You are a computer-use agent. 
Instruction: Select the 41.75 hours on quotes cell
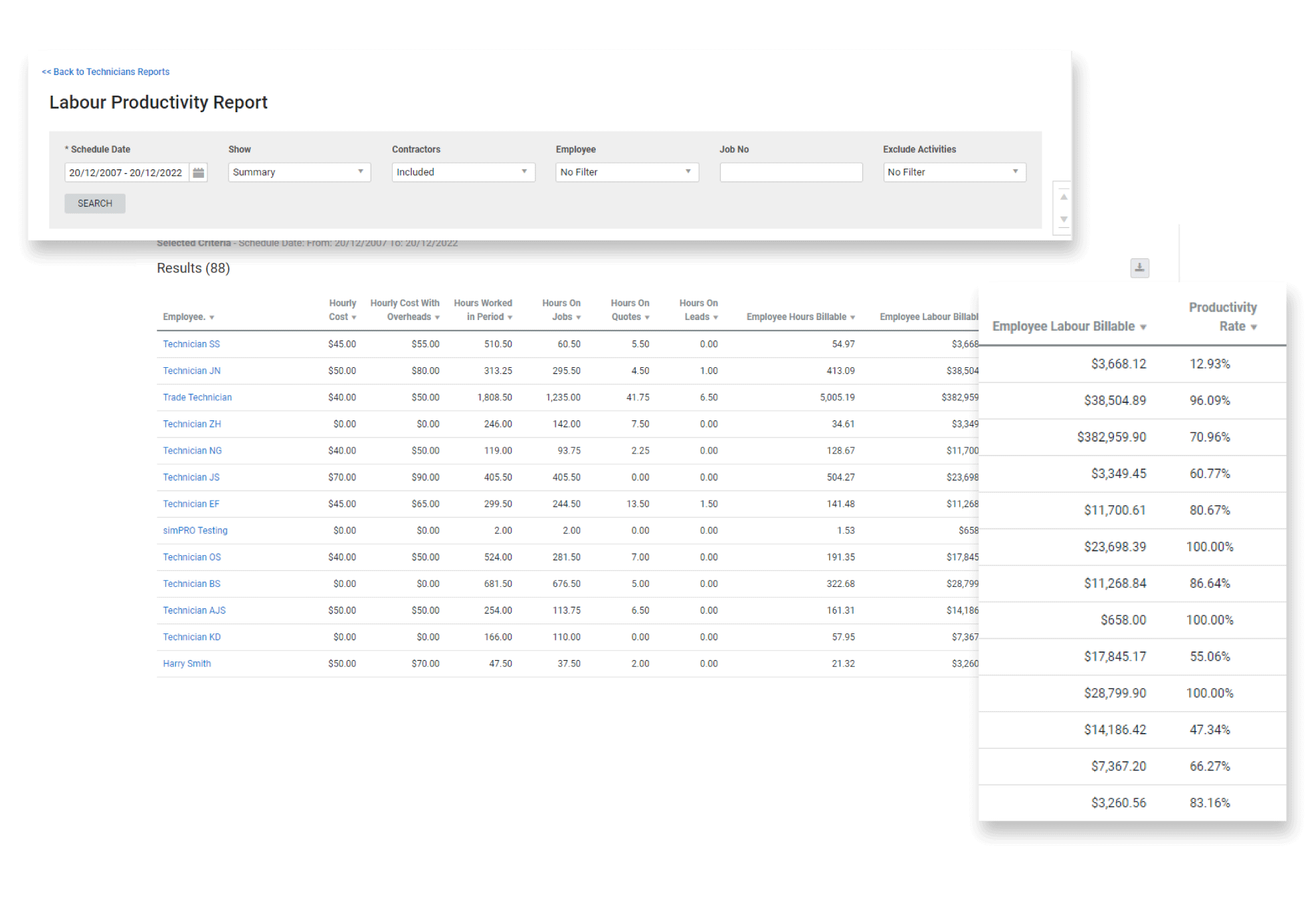638,397
